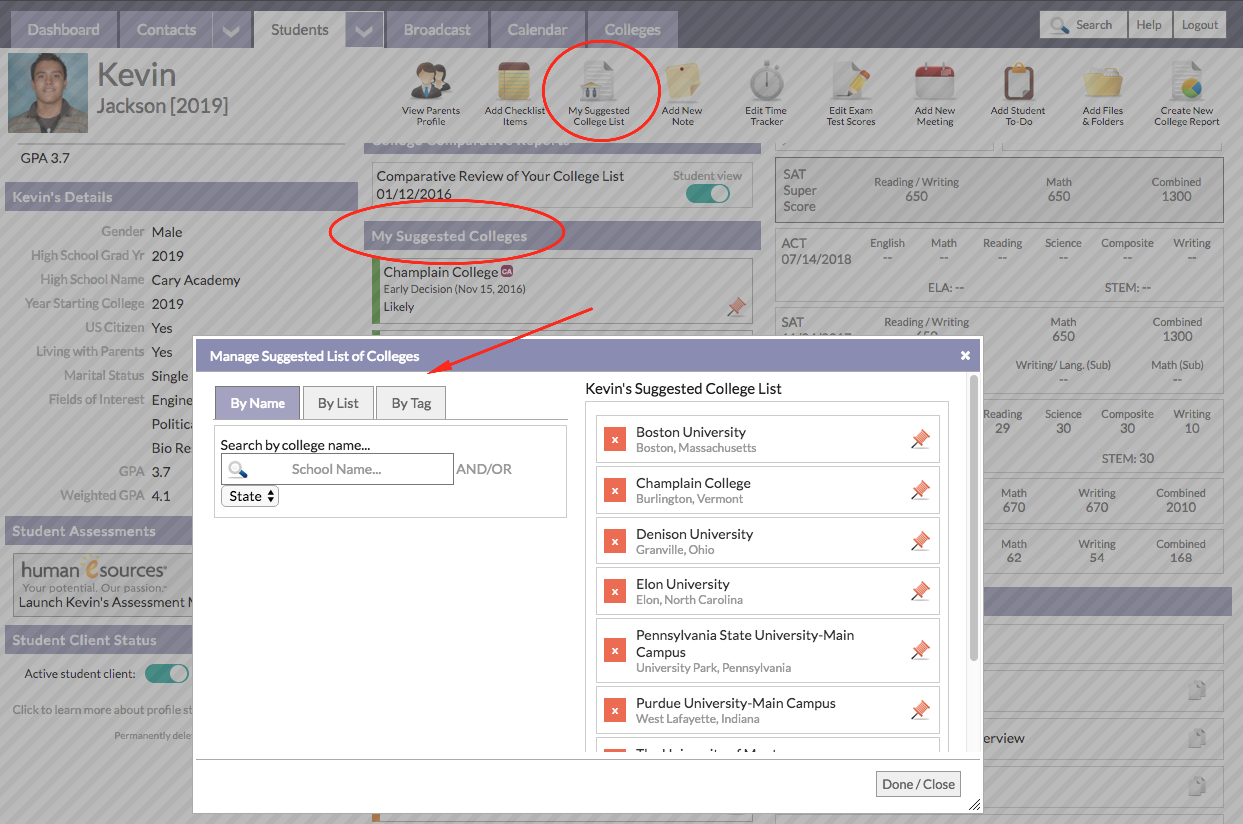Create New College Report icon
This screenshot has height=824, width=1243.
(x=1187, y=93)
